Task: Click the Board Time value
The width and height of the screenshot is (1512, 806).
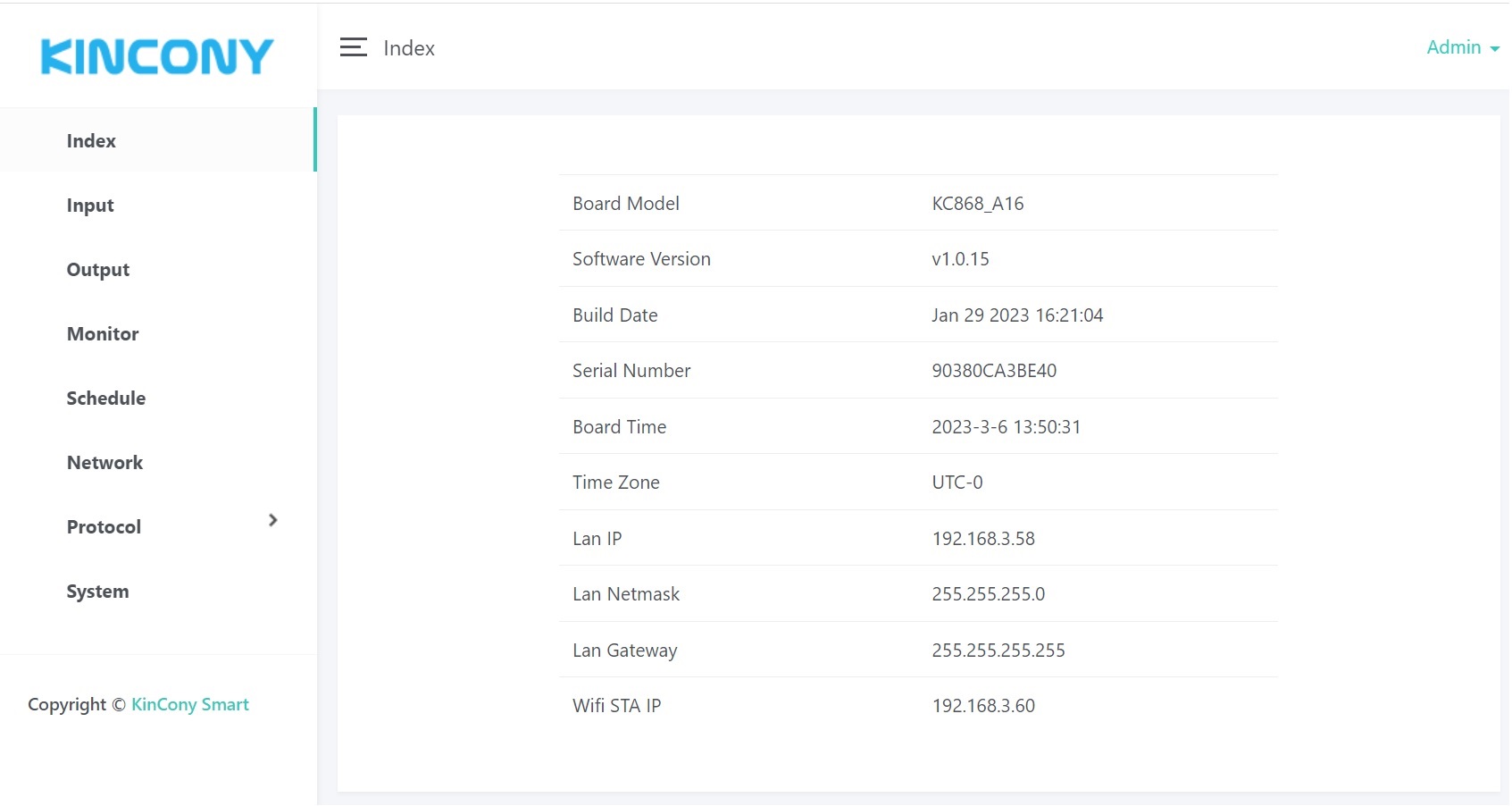Action: tap(1007, 427)
